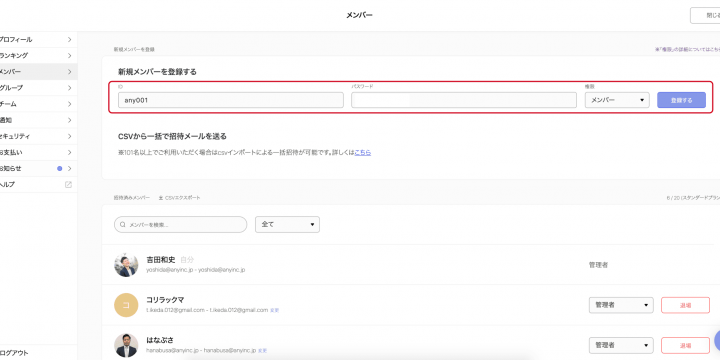Click the password (パスワード) input field
Image resolution: width=720 pixels, height=360 pixels.
point(464,100)
